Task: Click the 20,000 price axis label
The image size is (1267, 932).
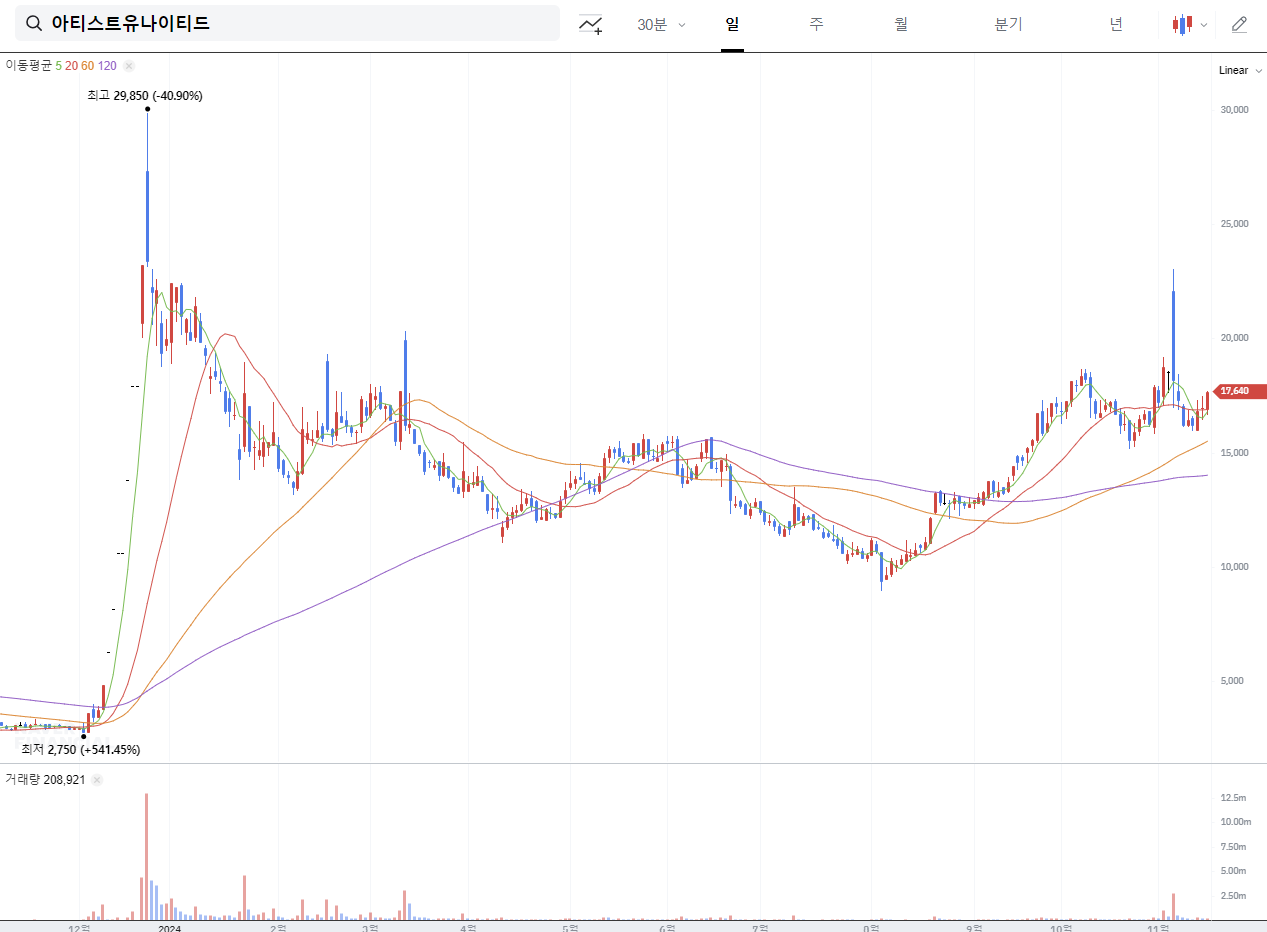Action: [1234, 338]
